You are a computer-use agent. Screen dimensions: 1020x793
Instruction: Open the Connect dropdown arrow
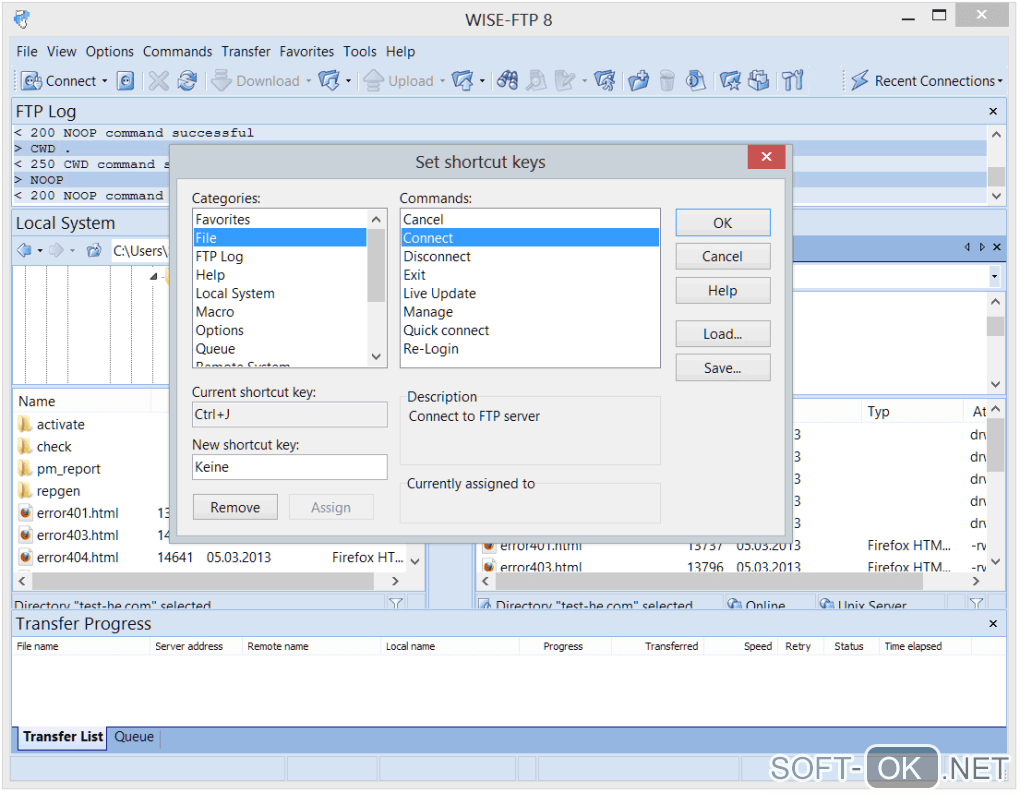104,81
